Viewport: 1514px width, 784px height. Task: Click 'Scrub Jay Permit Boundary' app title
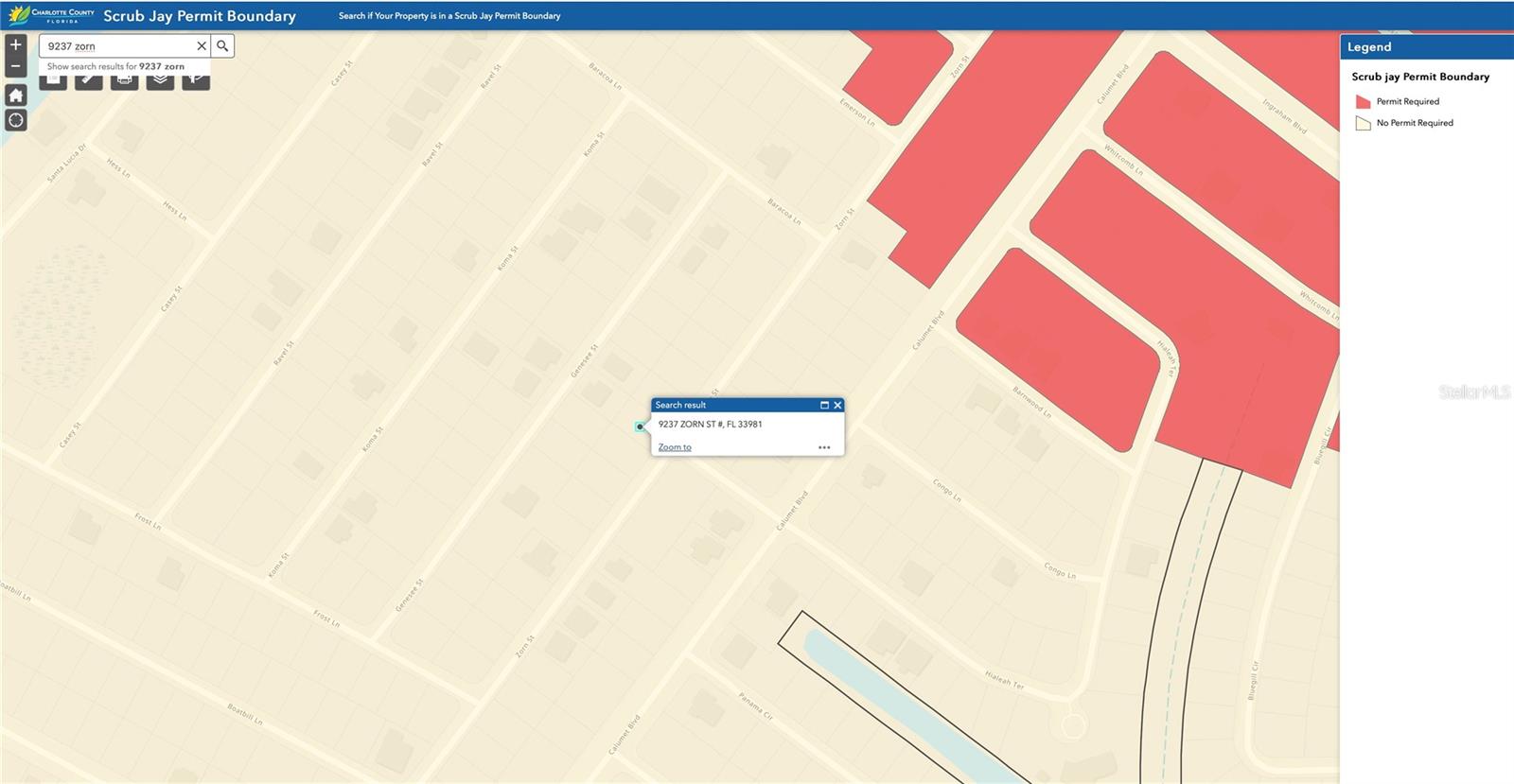[x=200, y=16]
